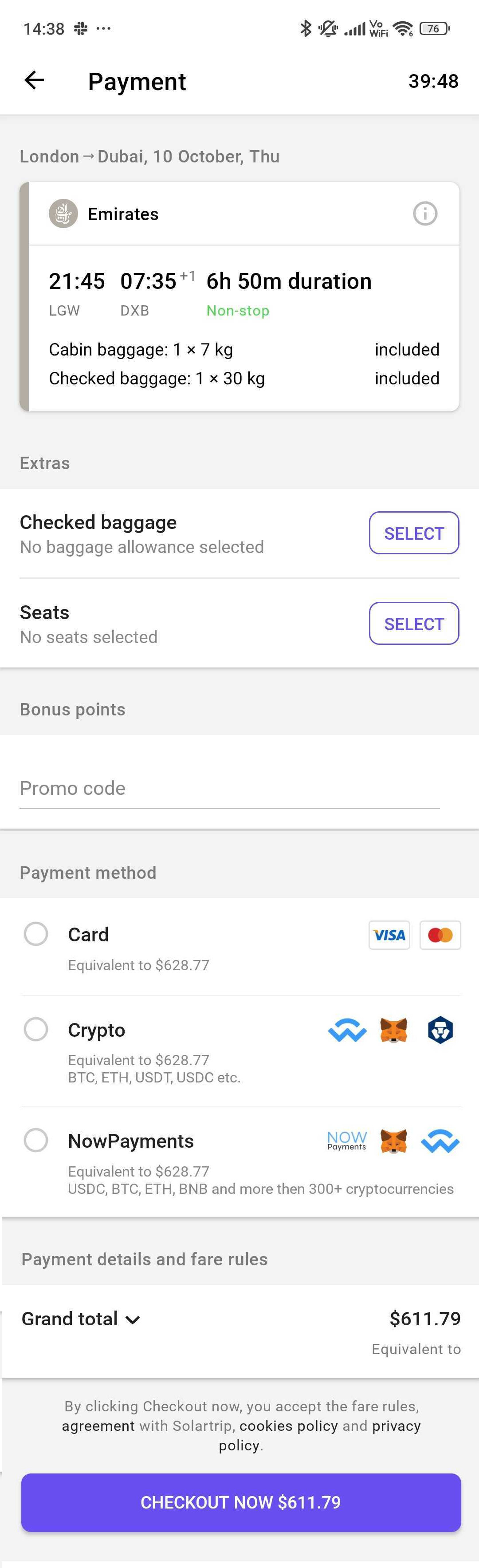This screenshot has width=479, height=1568.
Task: Click the Visa card logo
Action: pos(389,934)
